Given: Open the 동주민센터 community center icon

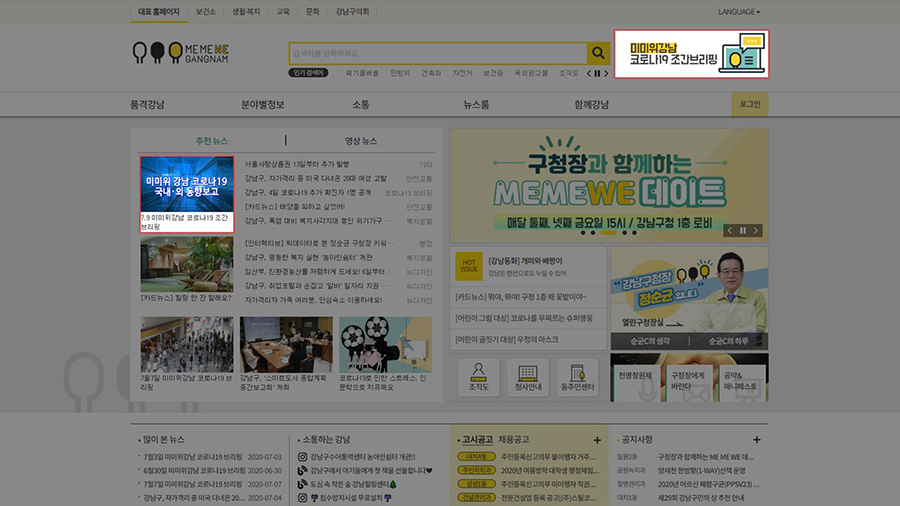Looking at the screenshot, I should coord(578,377).
